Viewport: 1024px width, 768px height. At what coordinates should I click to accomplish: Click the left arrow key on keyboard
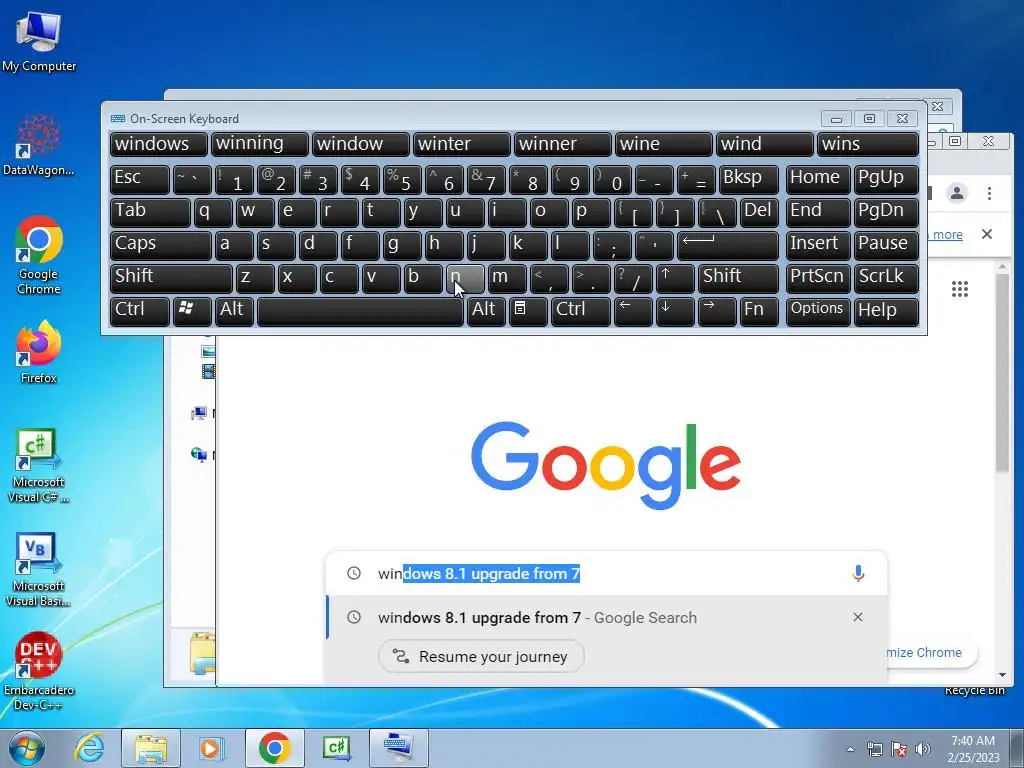coord(633,311)
